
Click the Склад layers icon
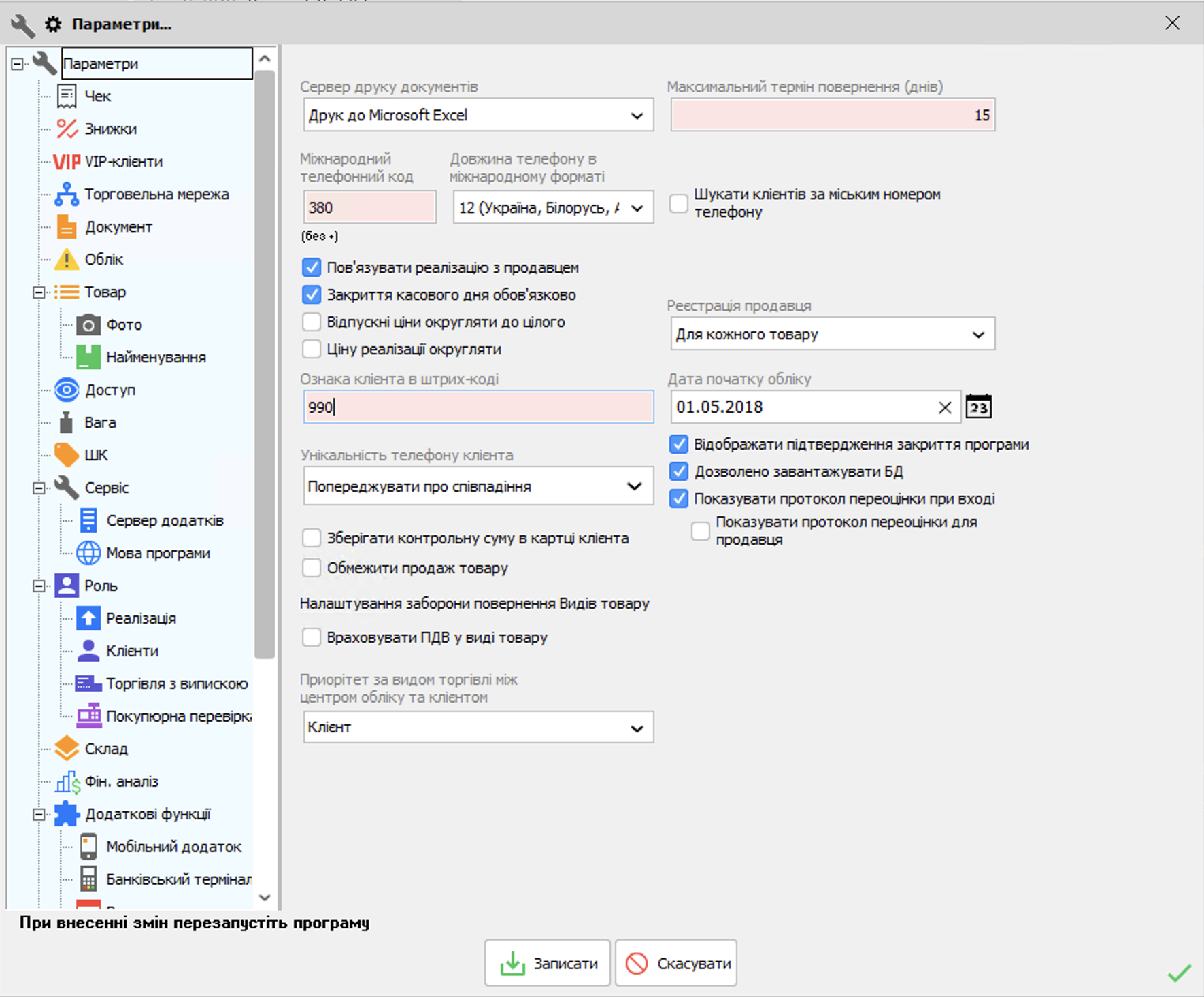(67, 749)
